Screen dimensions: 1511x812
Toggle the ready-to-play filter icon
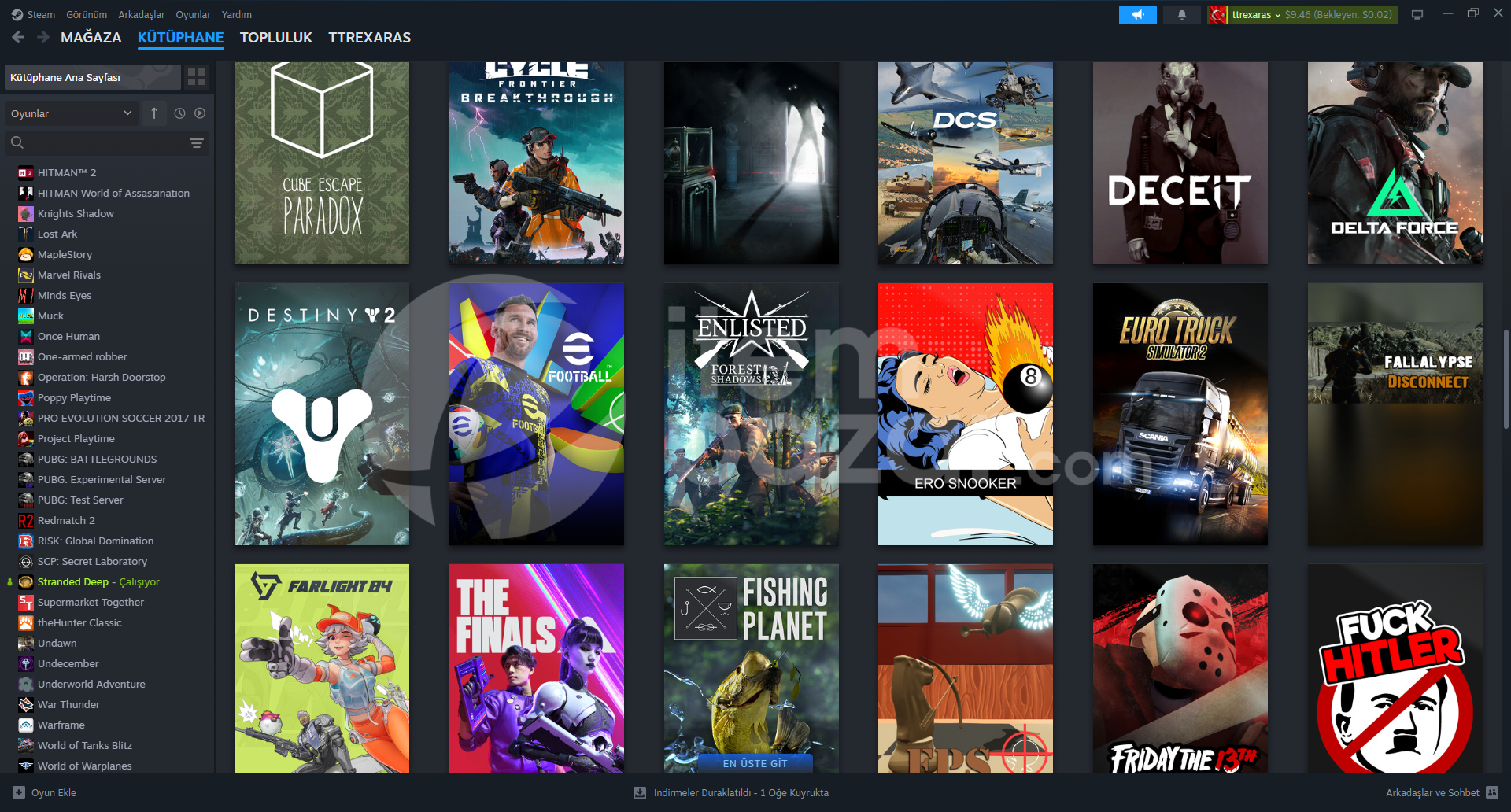pos(200,113)
